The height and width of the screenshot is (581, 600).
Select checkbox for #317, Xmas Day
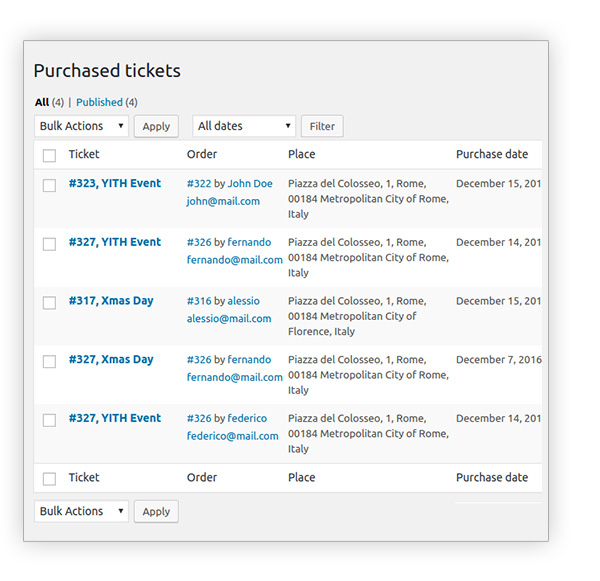(x=49, y=302)
